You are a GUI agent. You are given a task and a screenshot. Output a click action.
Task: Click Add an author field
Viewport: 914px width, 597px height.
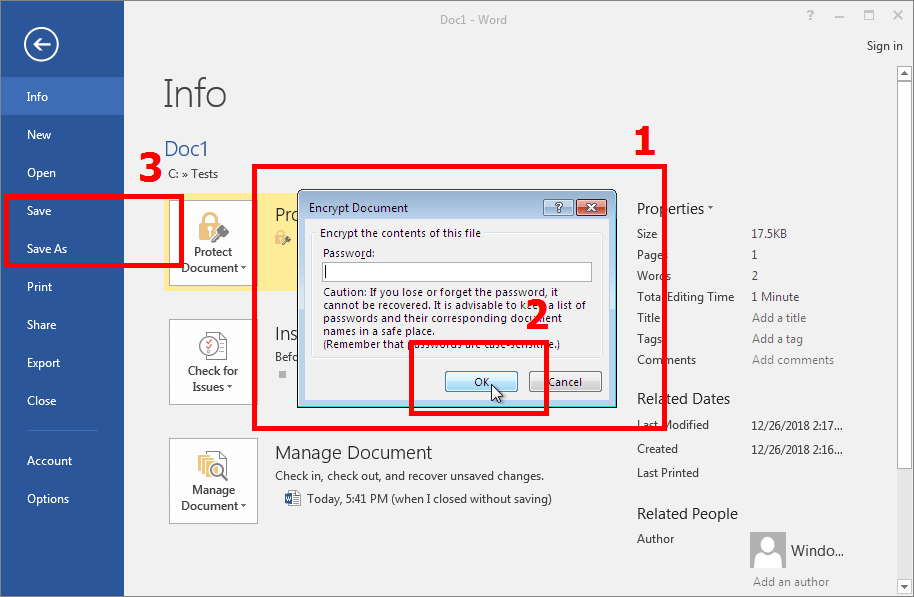(x=790, y=581)
